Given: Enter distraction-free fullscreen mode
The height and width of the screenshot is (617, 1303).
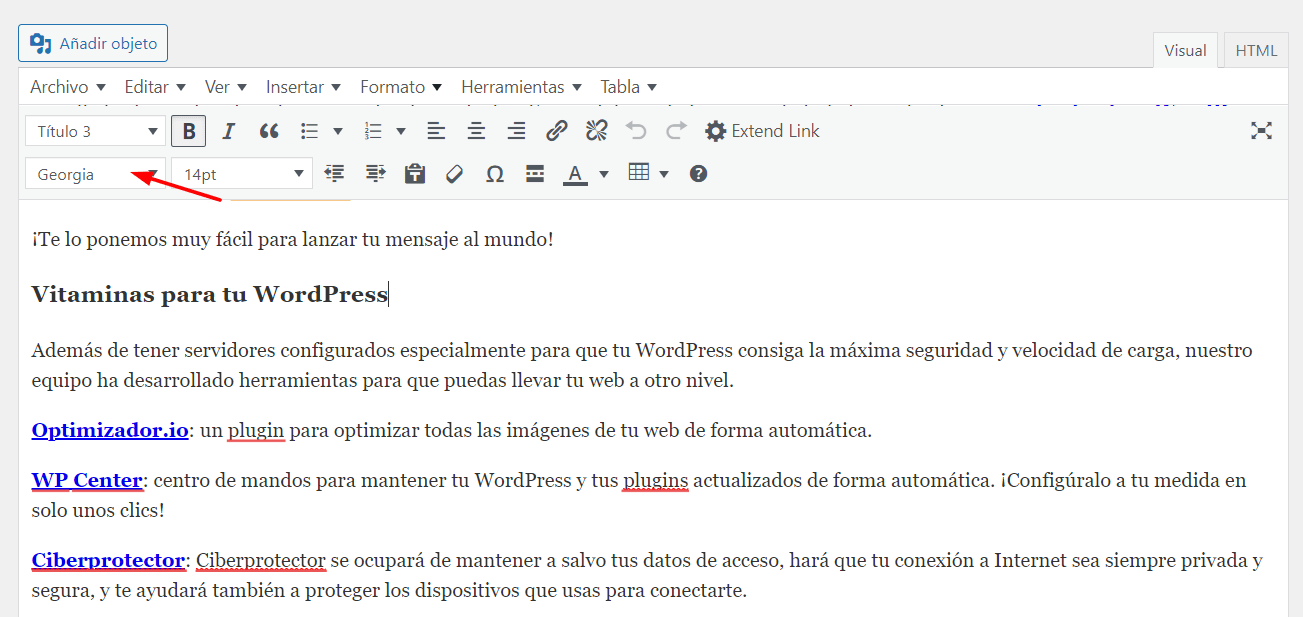Looking at the screenshot, I should pyautogui.click(x=1261, y=131).
